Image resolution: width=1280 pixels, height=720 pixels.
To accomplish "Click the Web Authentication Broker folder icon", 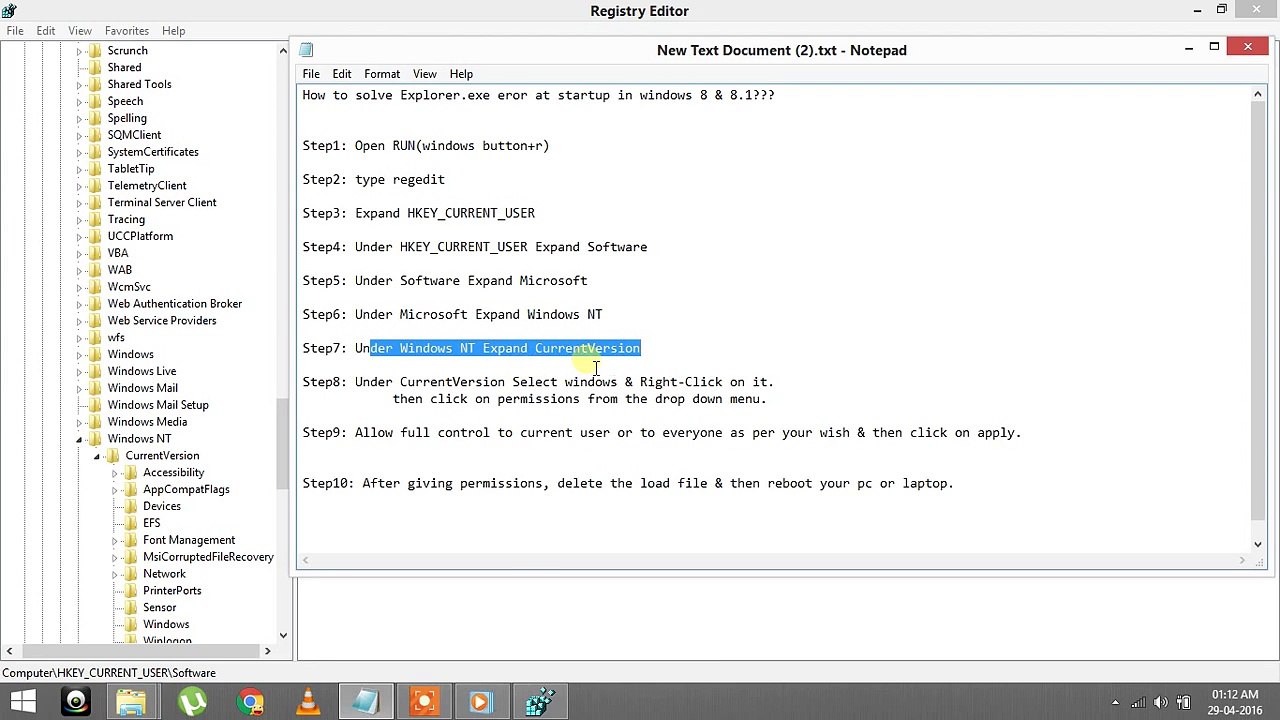I will (x=95, y=304).
